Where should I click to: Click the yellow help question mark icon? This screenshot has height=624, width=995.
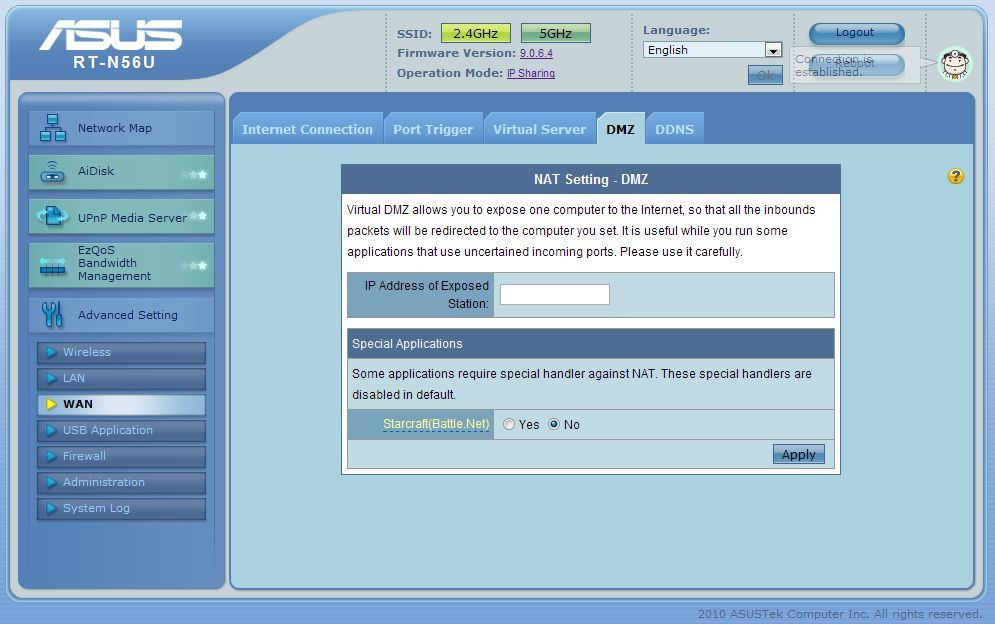[x=956, y=177]
